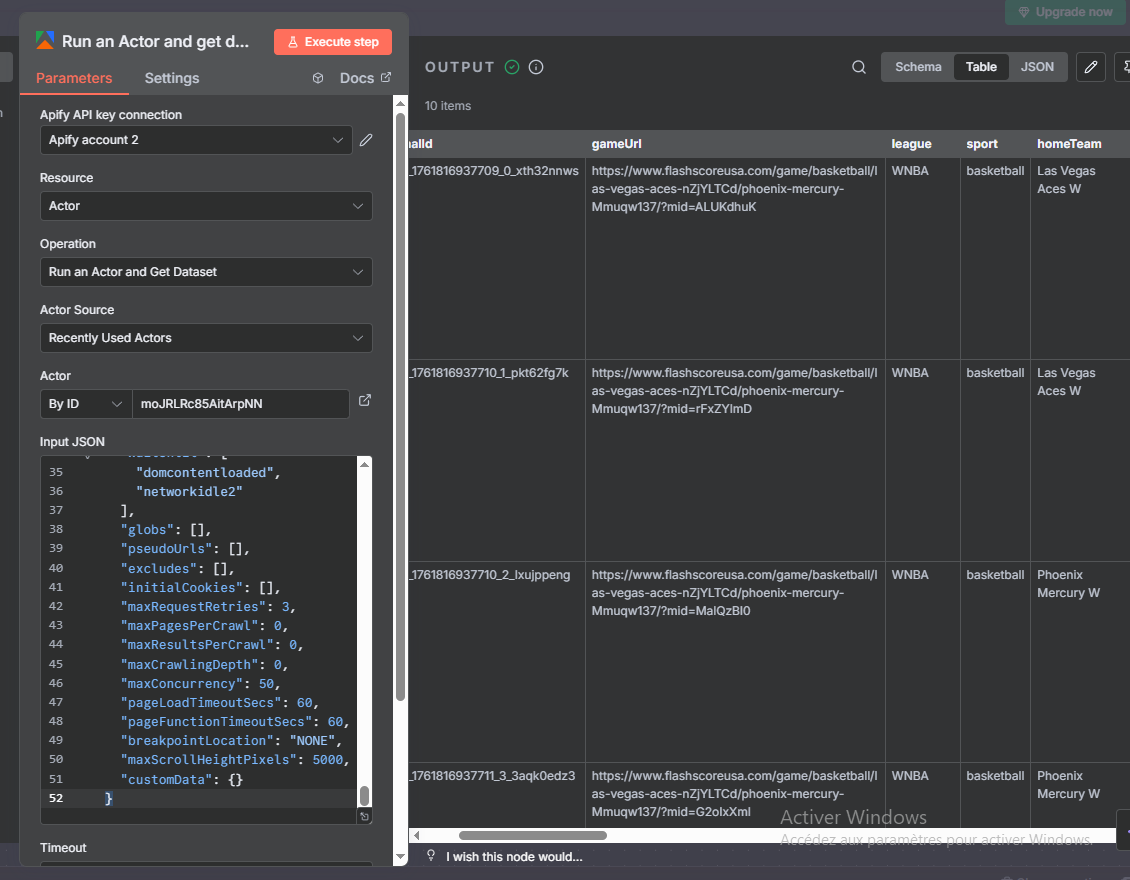
Task: Switch output view to Schema
Action: (917, 67)
